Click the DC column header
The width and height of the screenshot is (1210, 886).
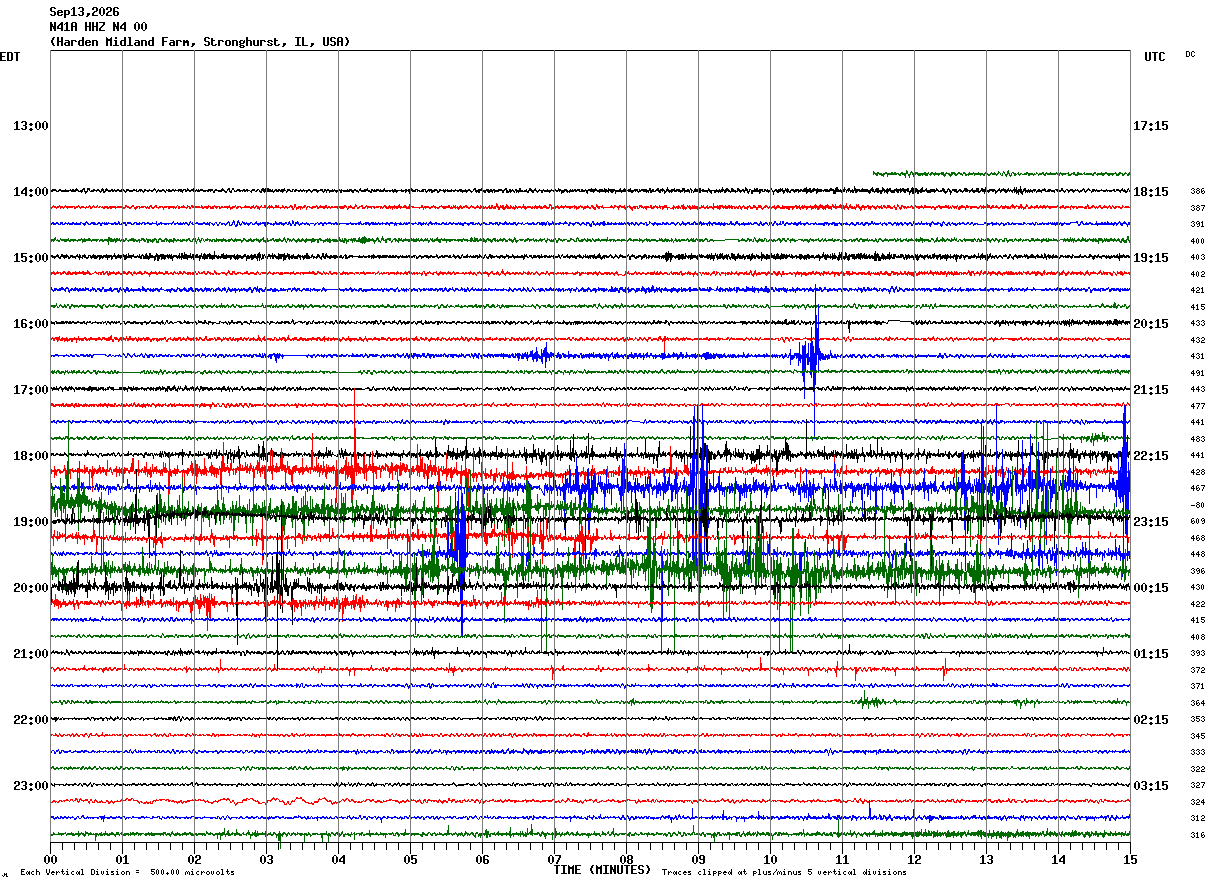tap(1190, 54)
